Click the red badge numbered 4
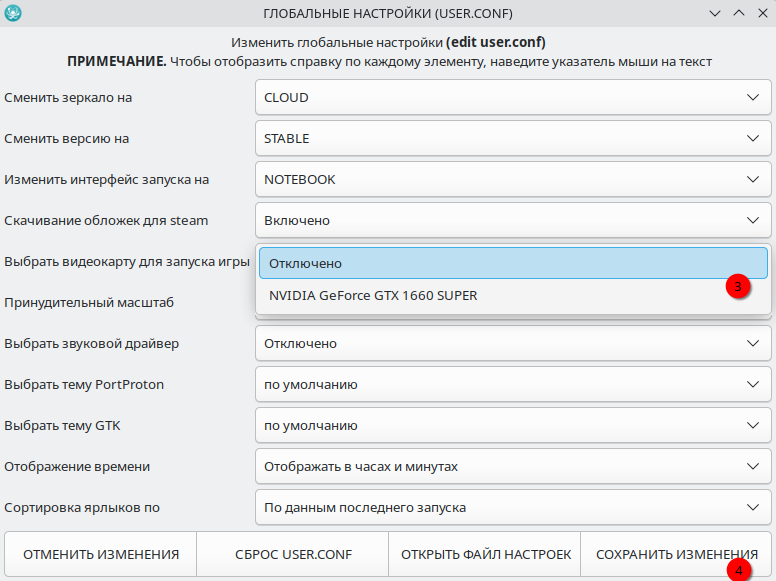The height and width of the screenshot is (581, 776). [x=739, y=571]
